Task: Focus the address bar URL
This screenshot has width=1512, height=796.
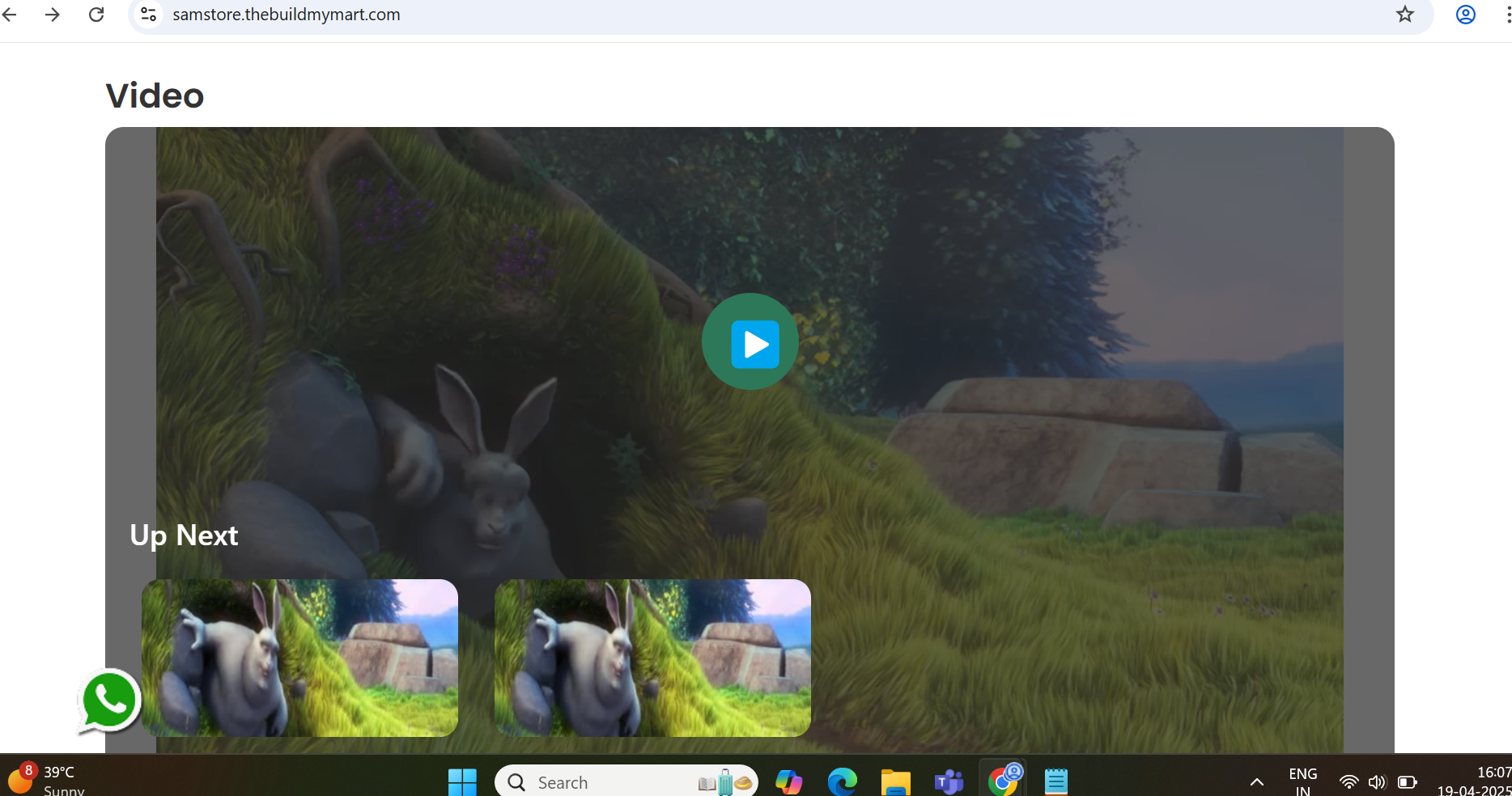Action: point(287,15)
